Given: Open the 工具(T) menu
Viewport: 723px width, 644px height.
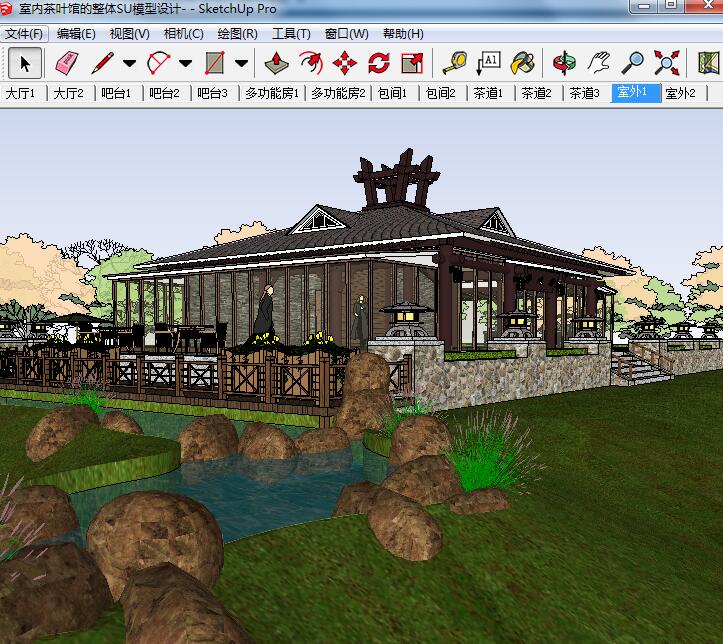Looking at the screenshot, I should pyautogui.click(x=291, y=34).
